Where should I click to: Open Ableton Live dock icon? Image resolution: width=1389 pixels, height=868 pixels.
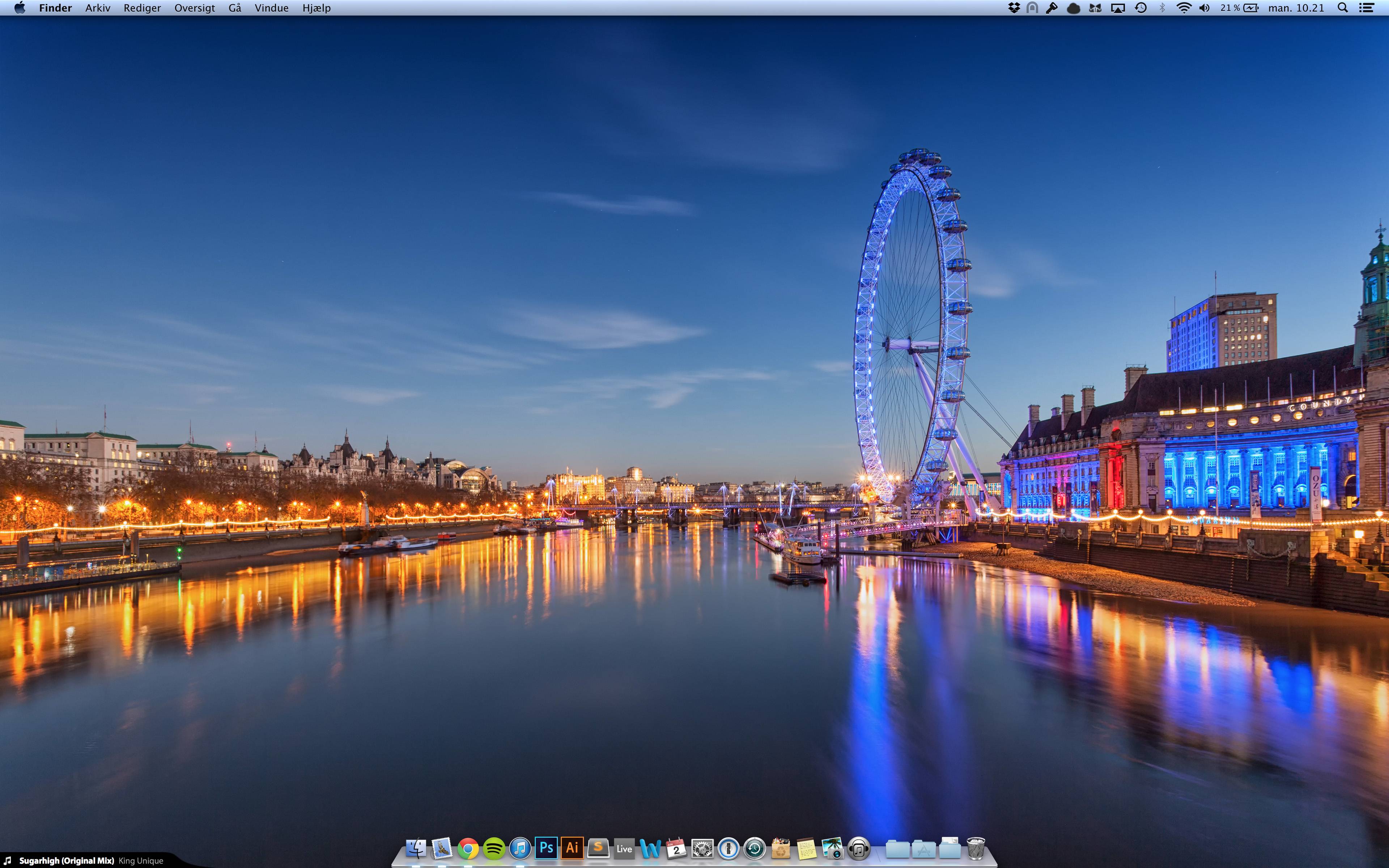click(x=624, y=848)
